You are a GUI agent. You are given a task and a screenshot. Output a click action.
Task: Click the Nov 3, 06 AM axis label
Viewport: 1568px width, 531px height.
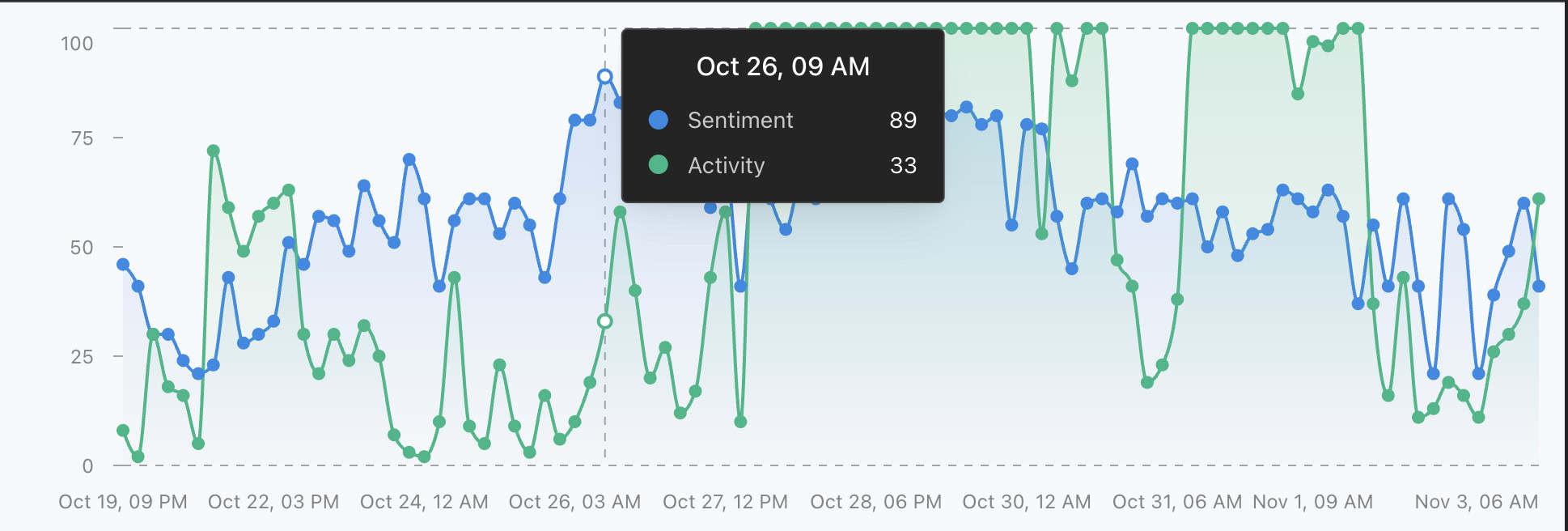pos(1477,502)
